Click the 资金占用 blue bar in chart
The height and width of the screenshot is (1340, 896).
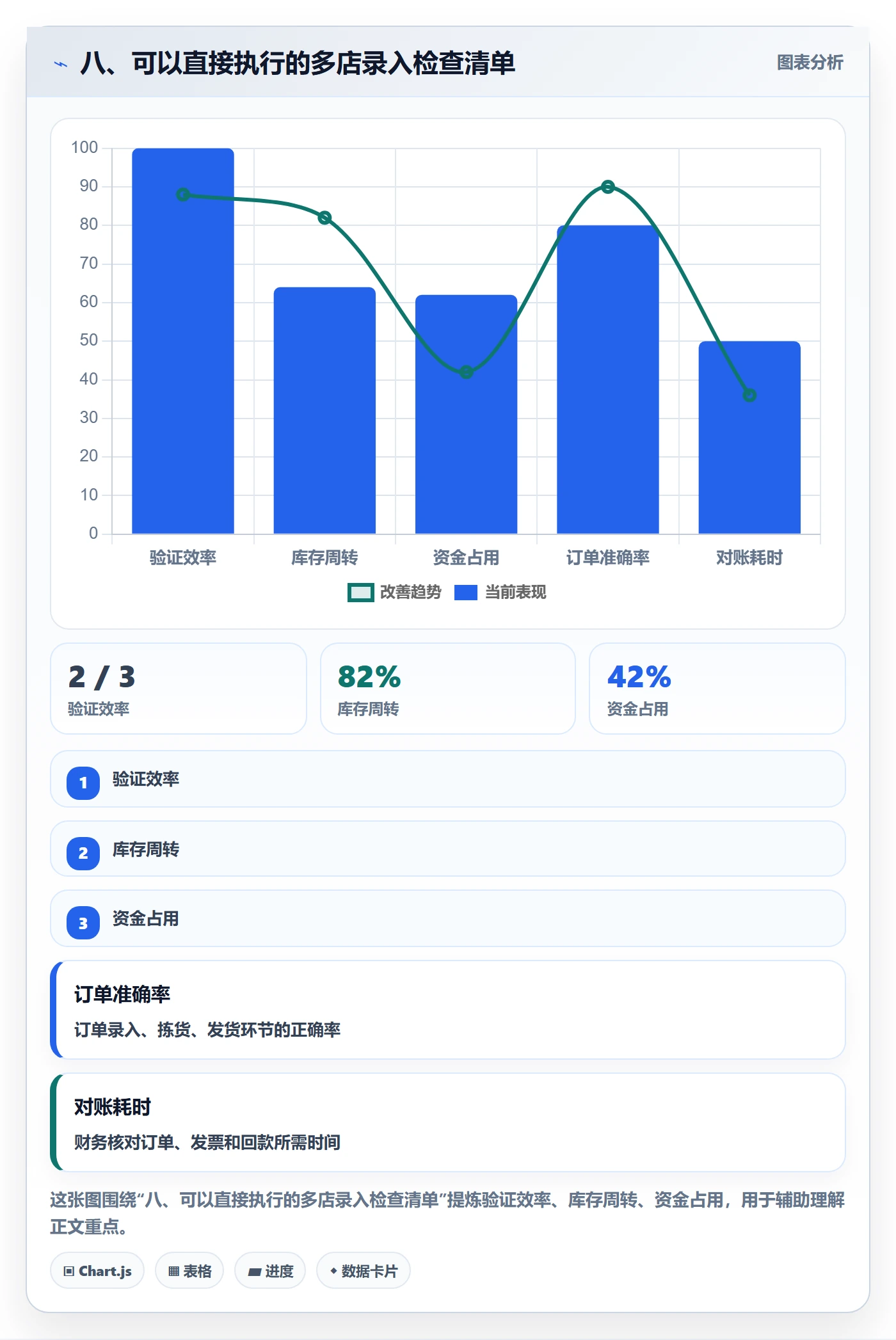[x=466, y=414]
